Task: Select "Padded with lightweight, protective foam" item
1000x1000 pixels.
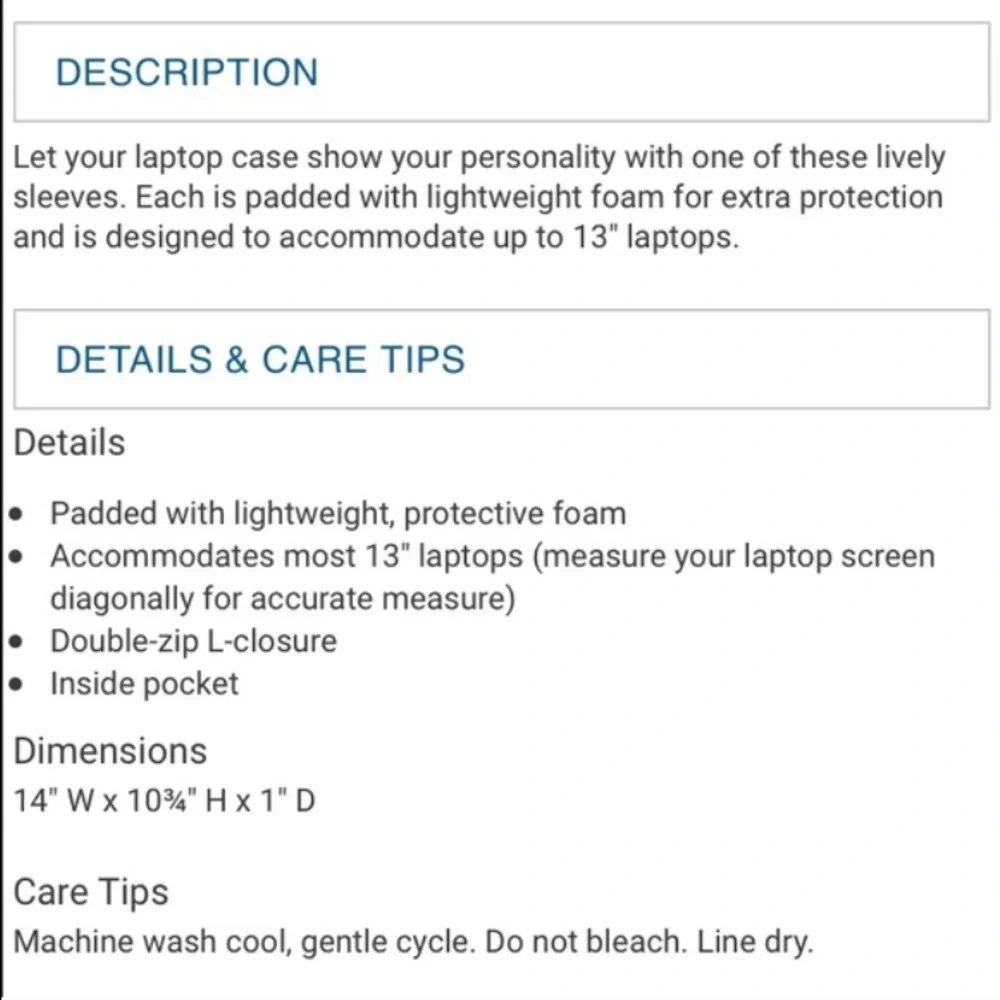Action: coord(338,514)
